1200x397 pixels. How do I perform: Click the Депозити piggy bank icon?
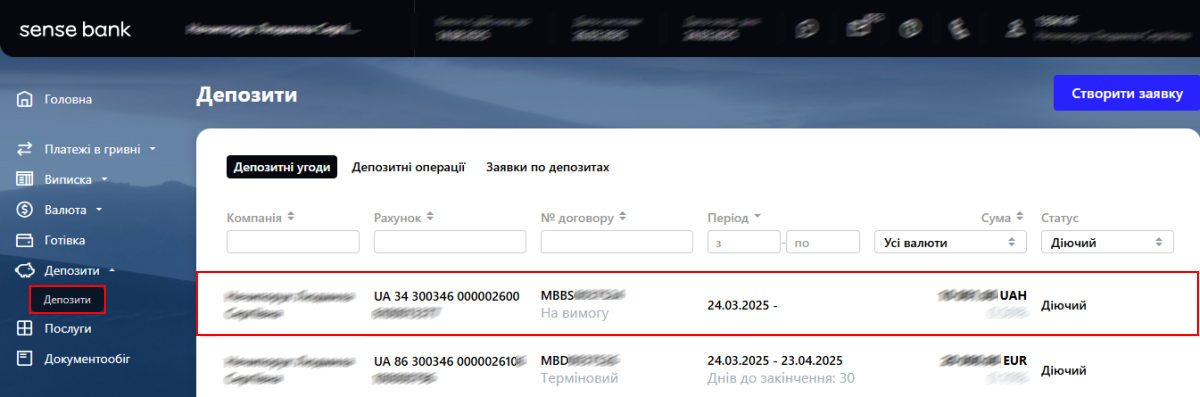(x=25, y=270)
